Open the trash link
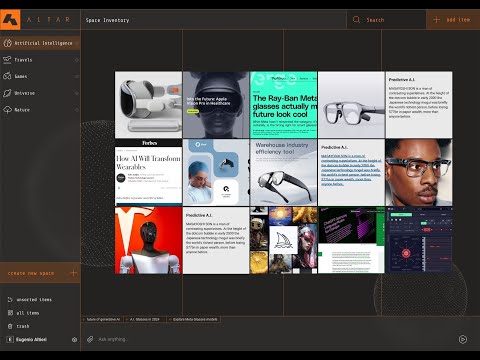 click(23, 326)
